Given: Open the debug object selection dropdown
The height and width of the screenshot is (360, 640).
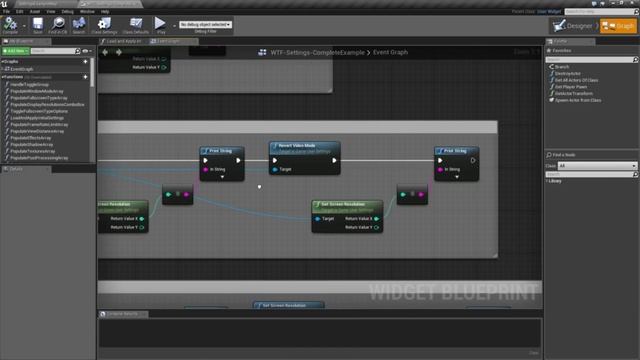Looking at the screenshot, I should (205, 24).
